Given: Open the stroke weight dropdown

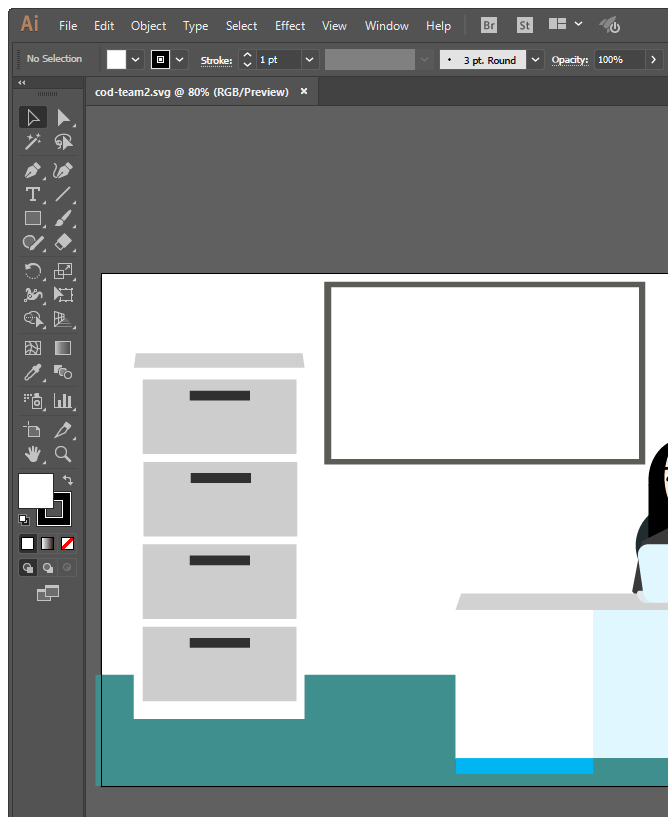Looking at the screenshot, I should tap(309, 60).
